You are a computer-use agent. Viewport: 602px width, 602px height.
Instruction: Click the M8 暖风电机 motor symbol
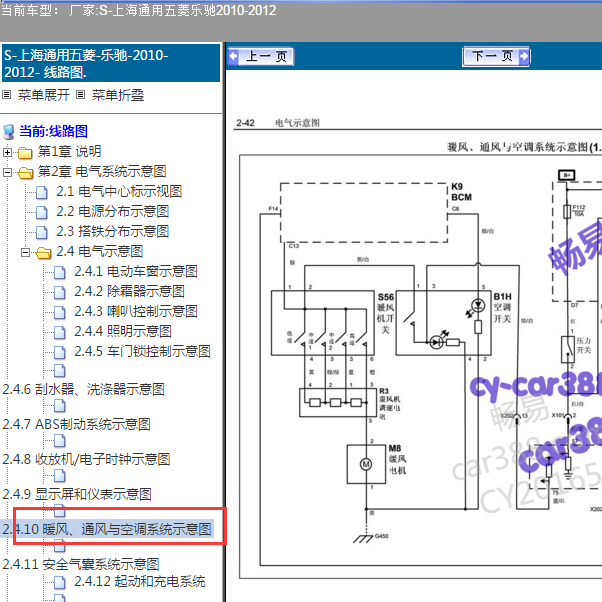point(366,465)
